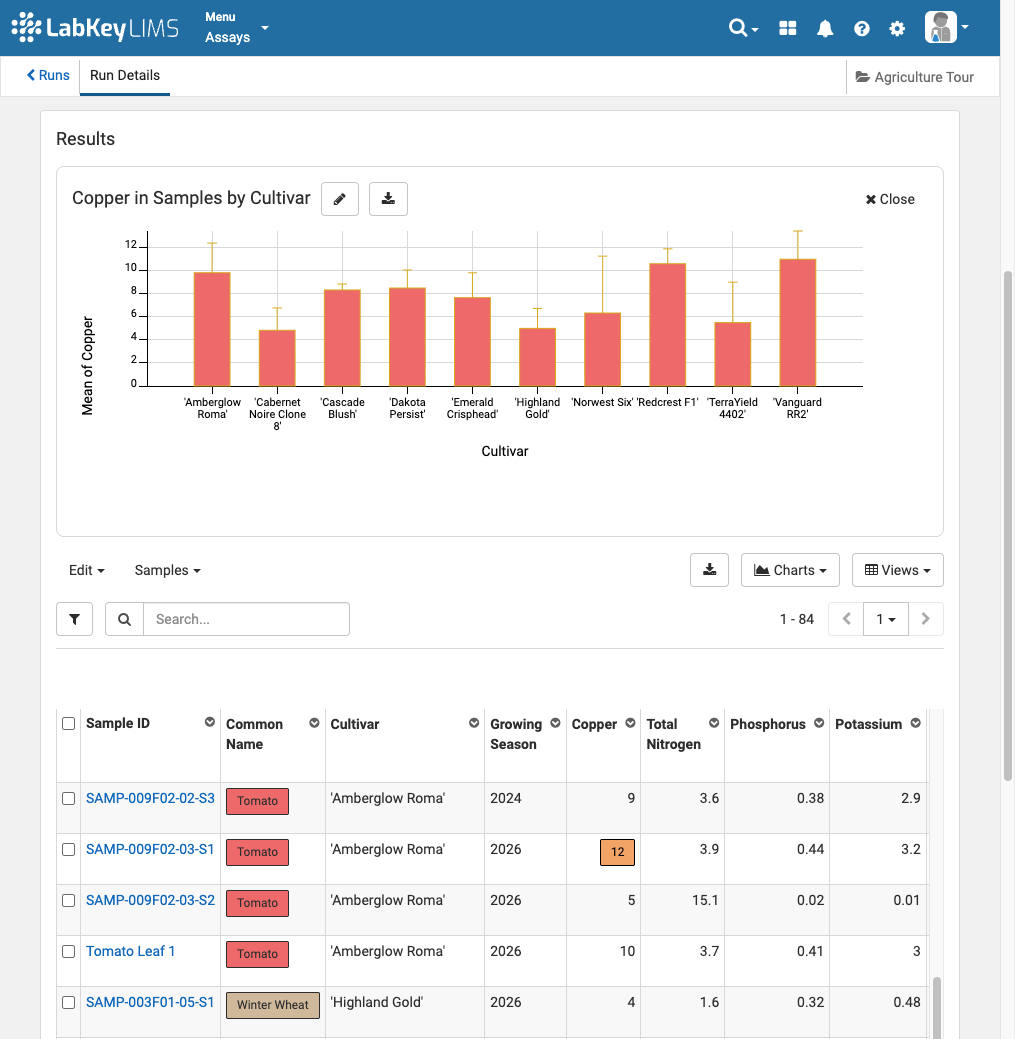Close the Copper chart panel
1015x1039 pixels.
(890, 199)
